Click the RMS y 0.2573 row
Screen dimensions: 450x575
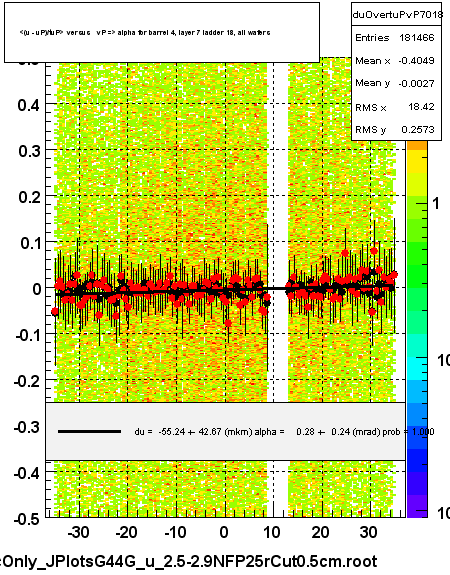click(x=396, y=129)
